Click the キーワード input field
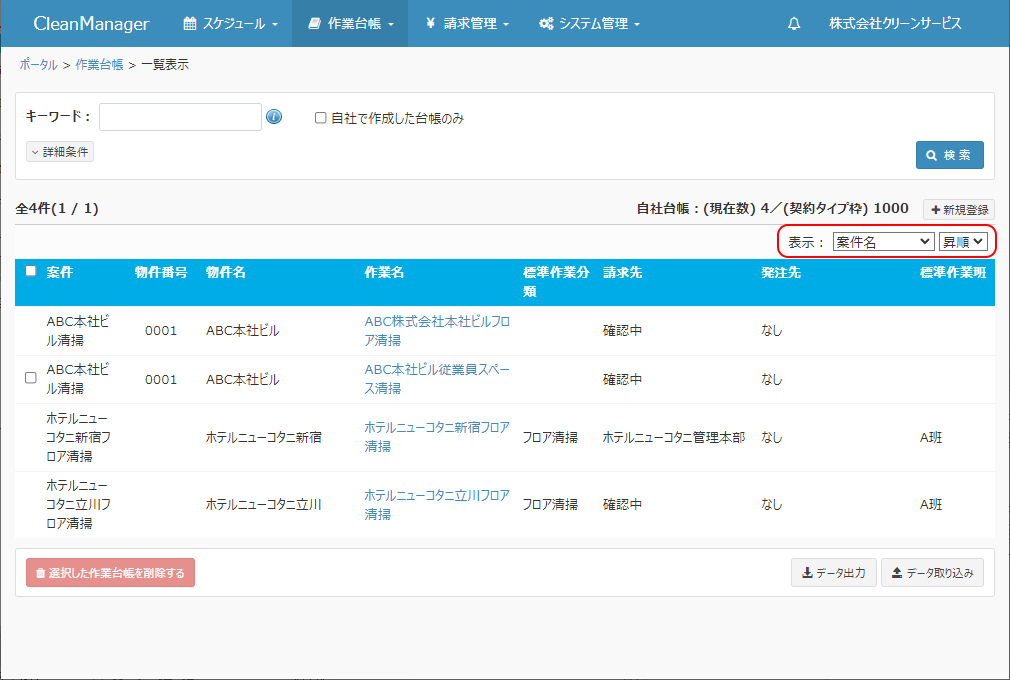 click(180, 117)
